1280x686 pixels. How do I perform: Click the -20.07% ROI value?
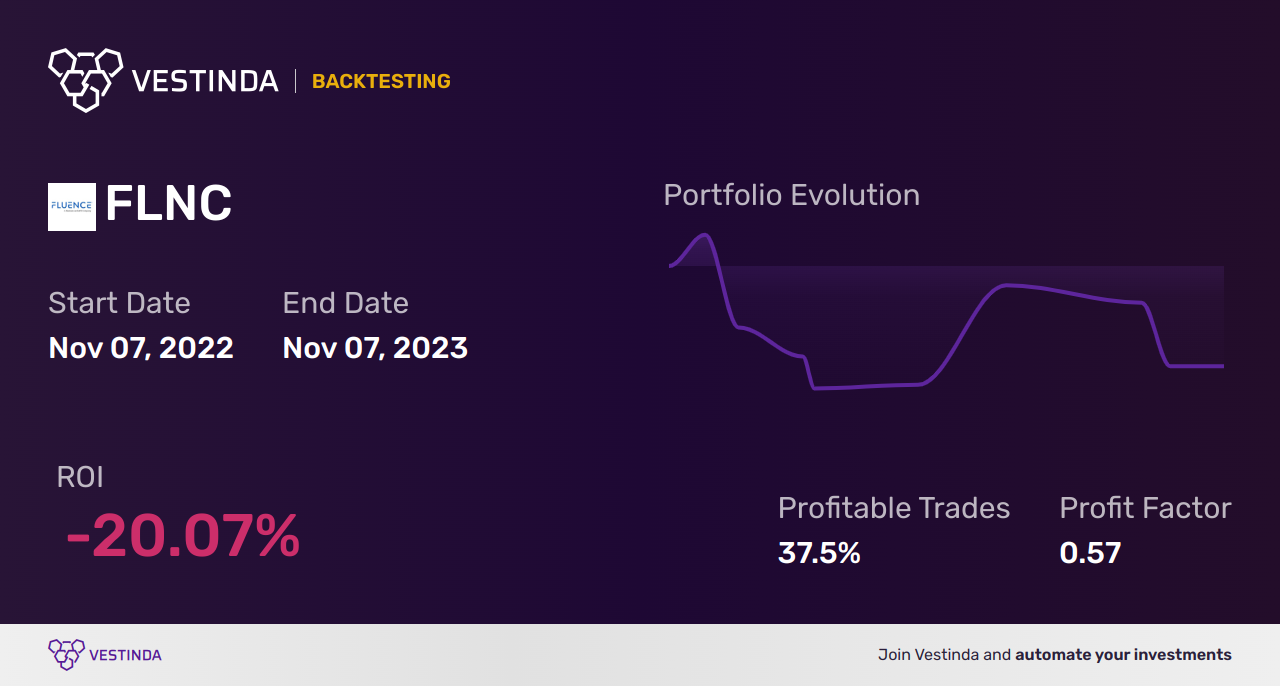(x=183, y=537)
